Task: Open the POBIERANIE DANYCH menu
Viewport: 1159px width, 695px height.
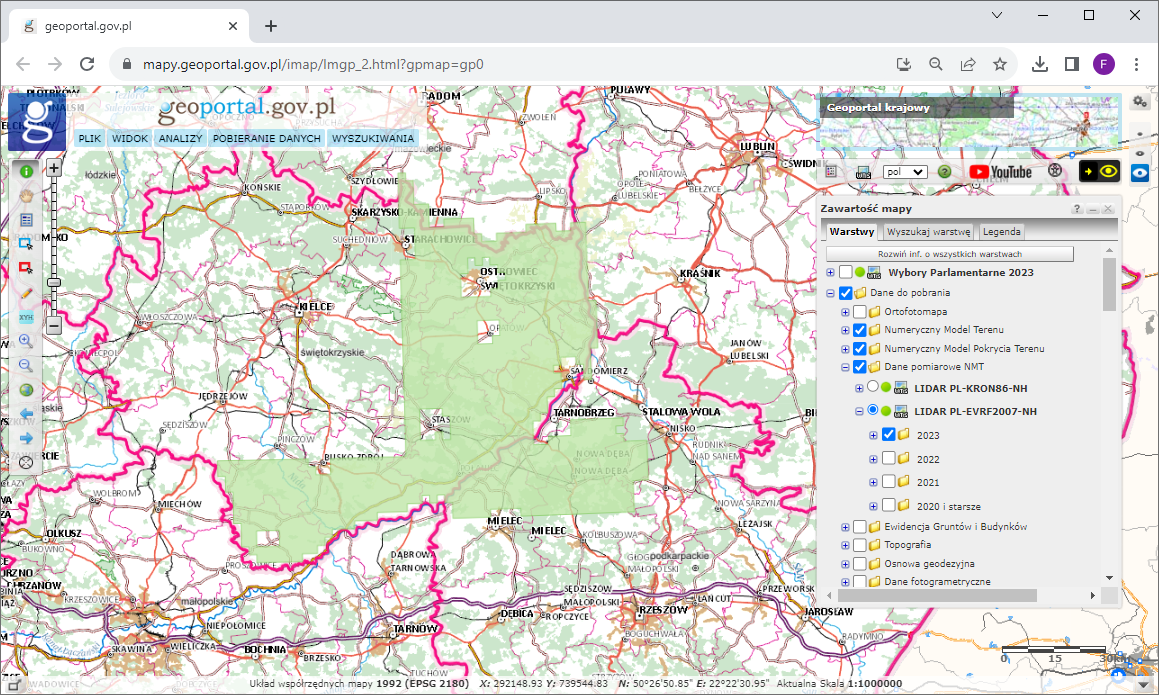Action: point(267,139)
